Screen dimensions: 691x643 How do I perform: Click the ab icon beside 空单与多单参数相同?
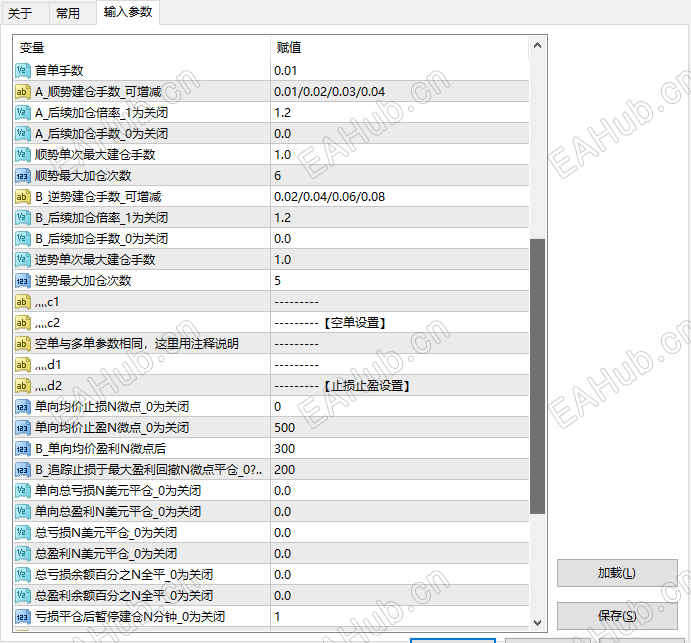[x=22, y=344]
